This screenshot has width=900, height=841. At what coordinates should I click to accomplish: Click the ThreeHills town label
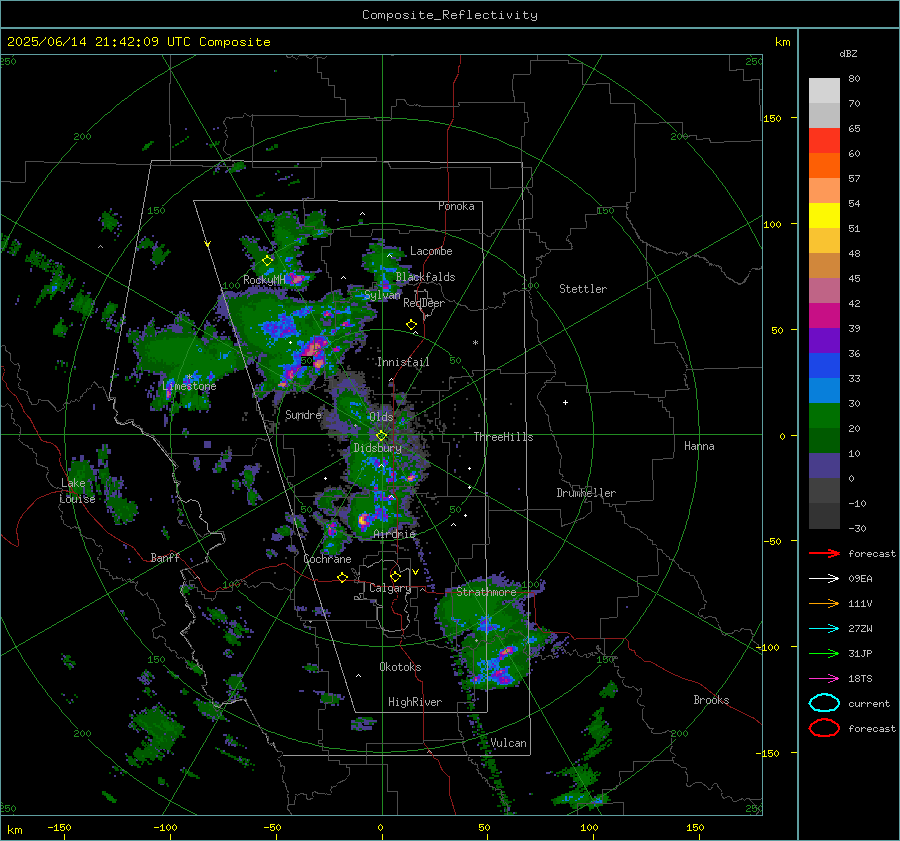tap(503, 437)
